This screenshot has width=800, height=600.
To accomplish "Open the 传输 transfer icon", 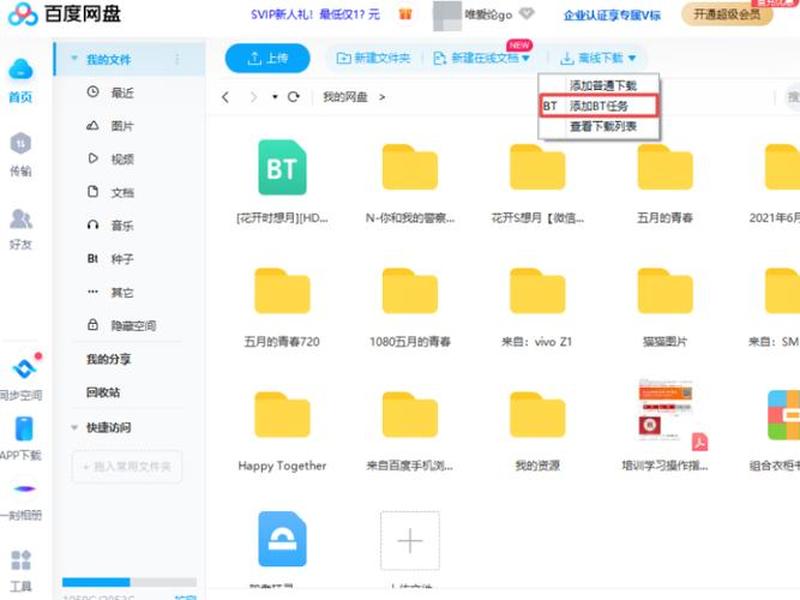I will click(x=20, y=155).
